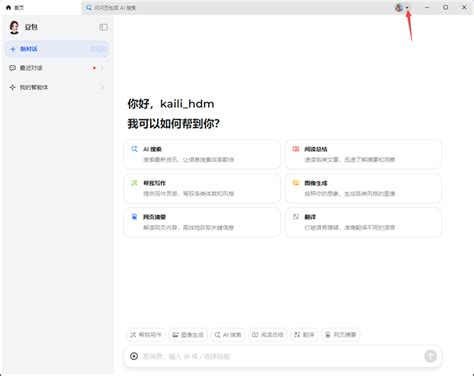474x376 pixels.
Task: Open the 我的智能体 entry
Action: 57,87
